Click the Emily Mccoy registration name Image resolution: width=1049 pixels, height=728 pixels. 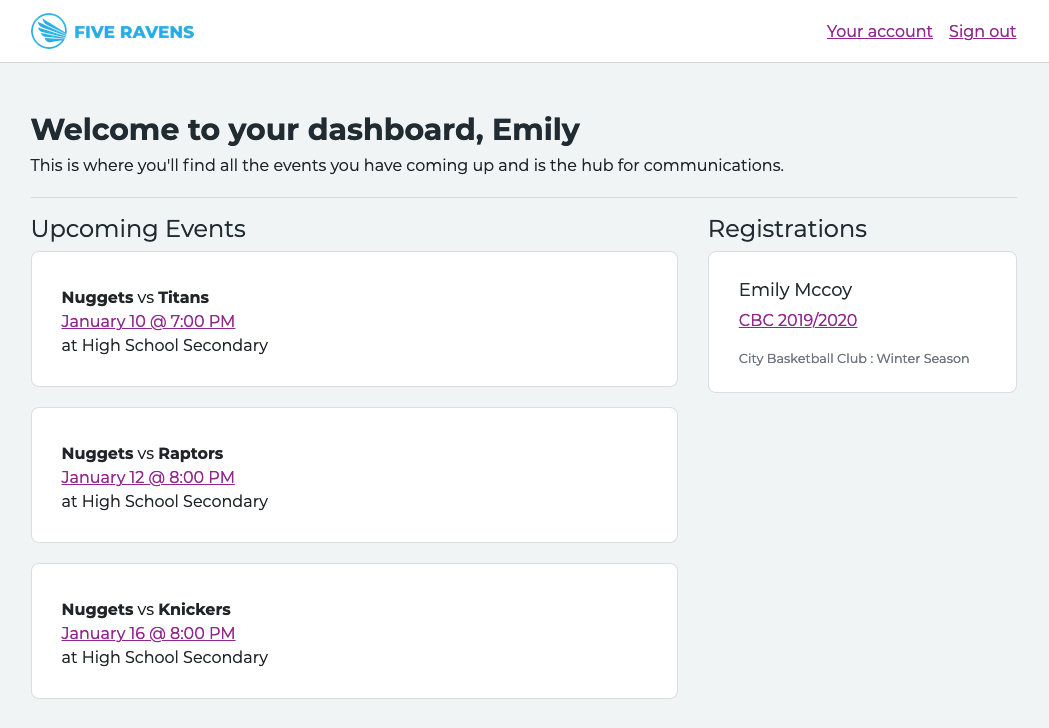pos(795,290)
